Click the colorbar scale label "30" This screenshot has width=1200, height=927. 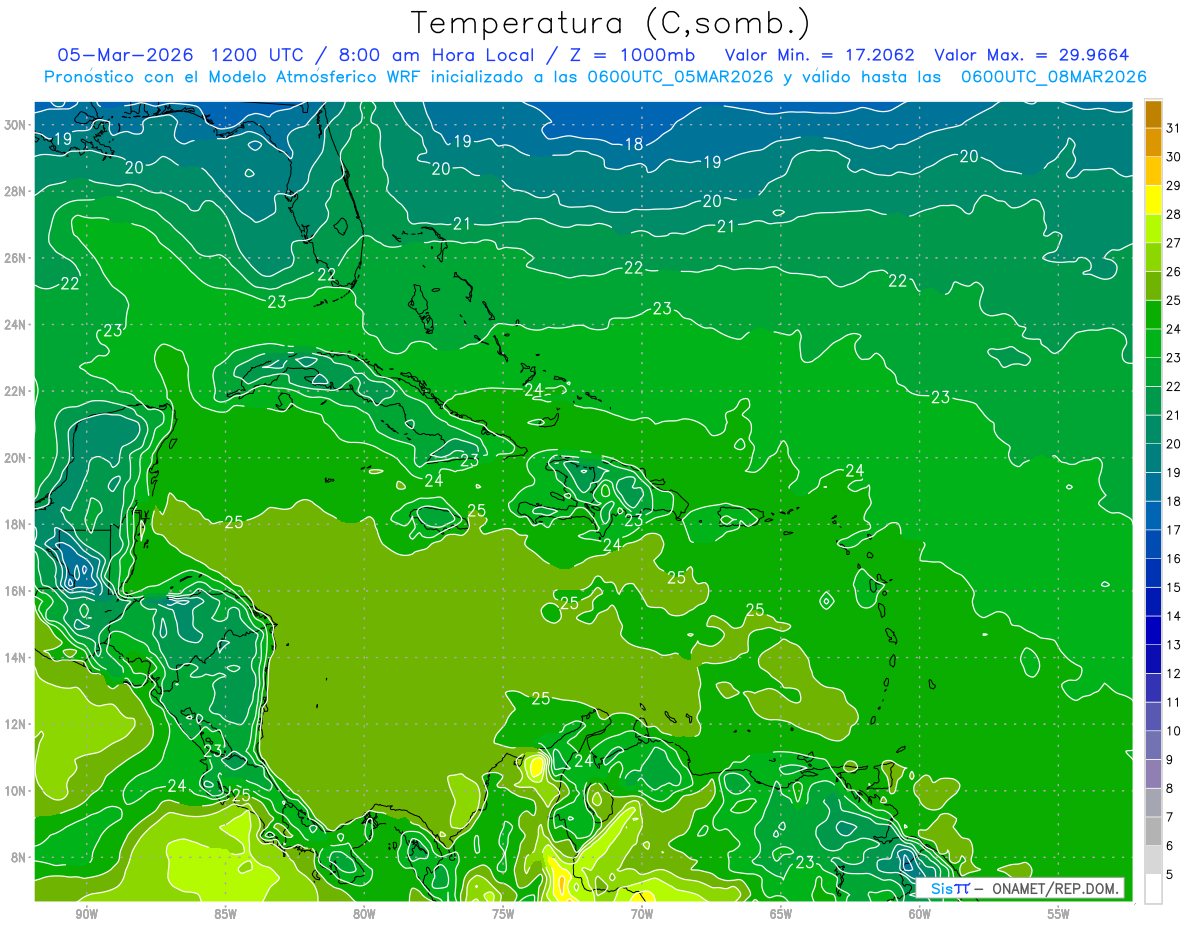pyautogui.click(x=1174, y=156)
